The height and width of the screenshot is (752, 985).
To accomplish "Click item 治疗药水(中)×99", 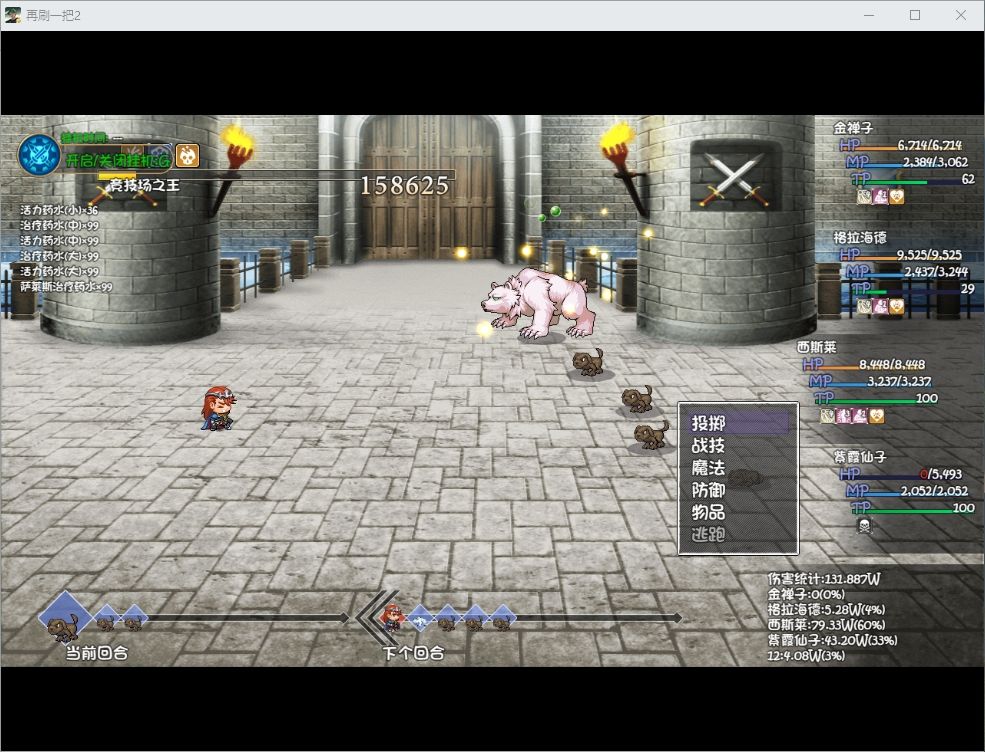I will [59, 225].
